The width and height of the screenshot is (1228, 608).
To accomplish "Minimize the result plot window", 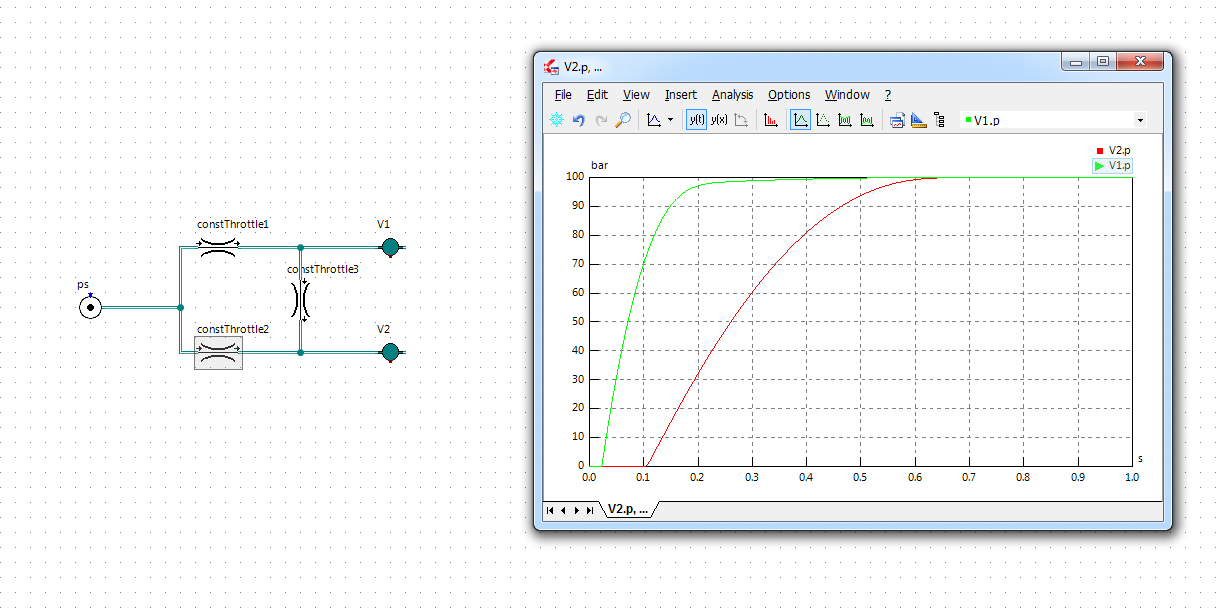I will point(1076,62).
